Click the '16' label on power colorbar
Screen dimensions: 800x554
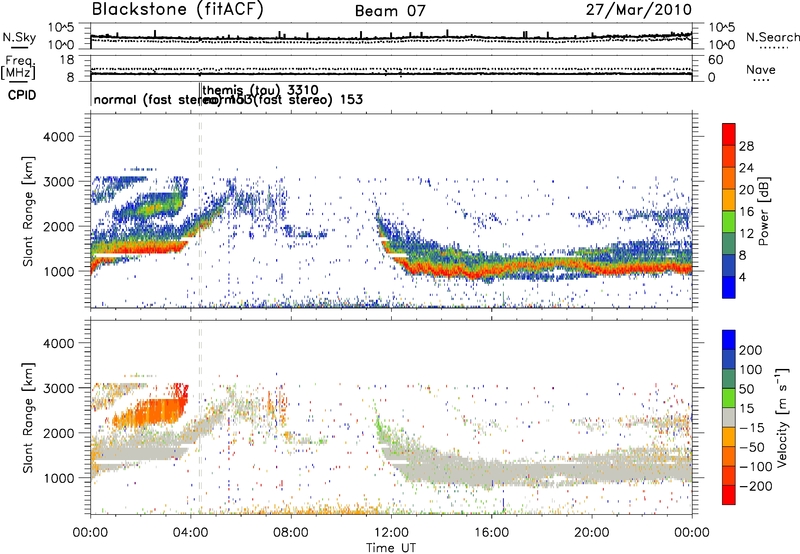[x=746, y=212]
